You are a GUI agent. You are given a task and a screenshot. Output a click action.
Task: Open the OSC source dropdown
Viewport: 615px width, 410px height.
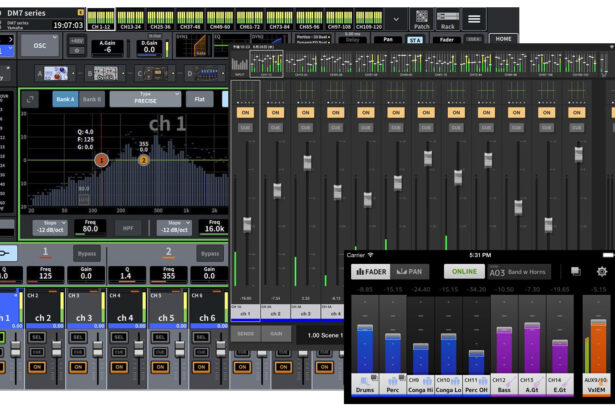click(40, 46)
